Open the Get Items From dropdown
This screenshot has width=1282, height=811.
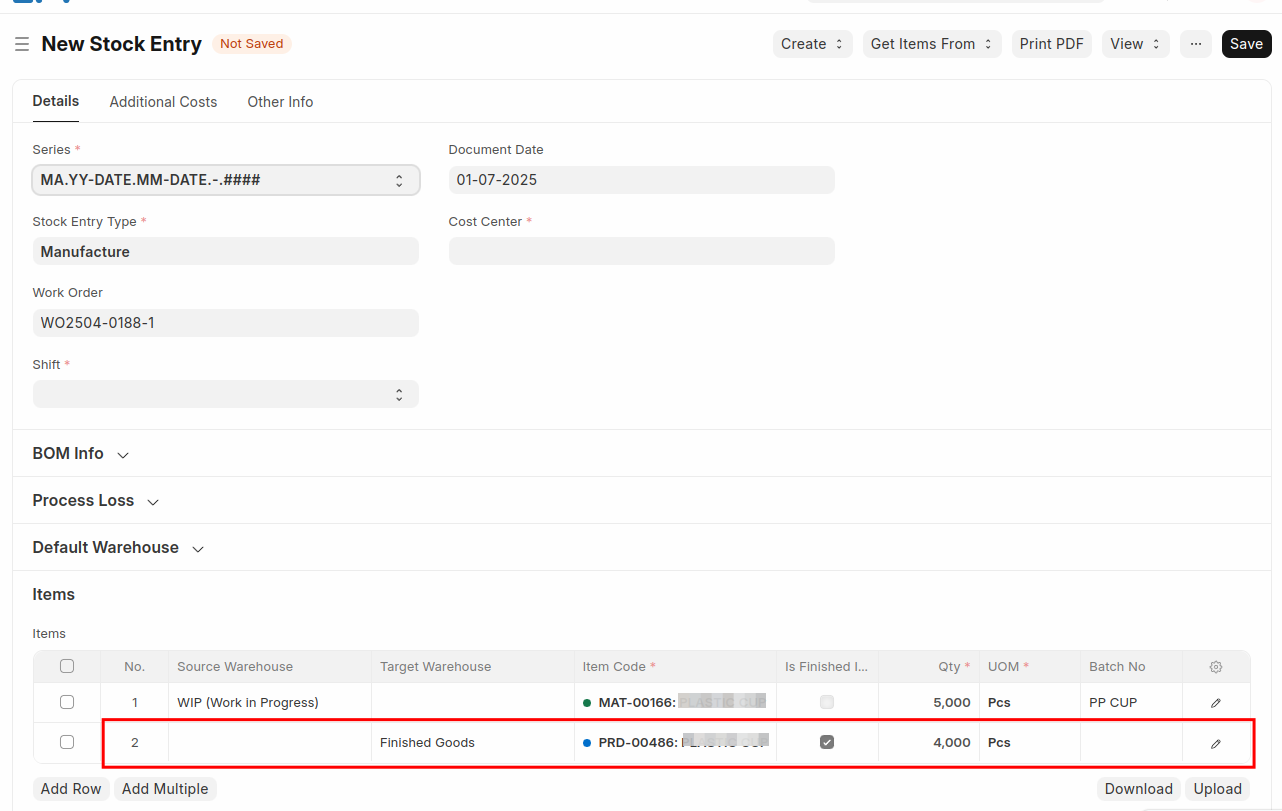pos(932,44)
